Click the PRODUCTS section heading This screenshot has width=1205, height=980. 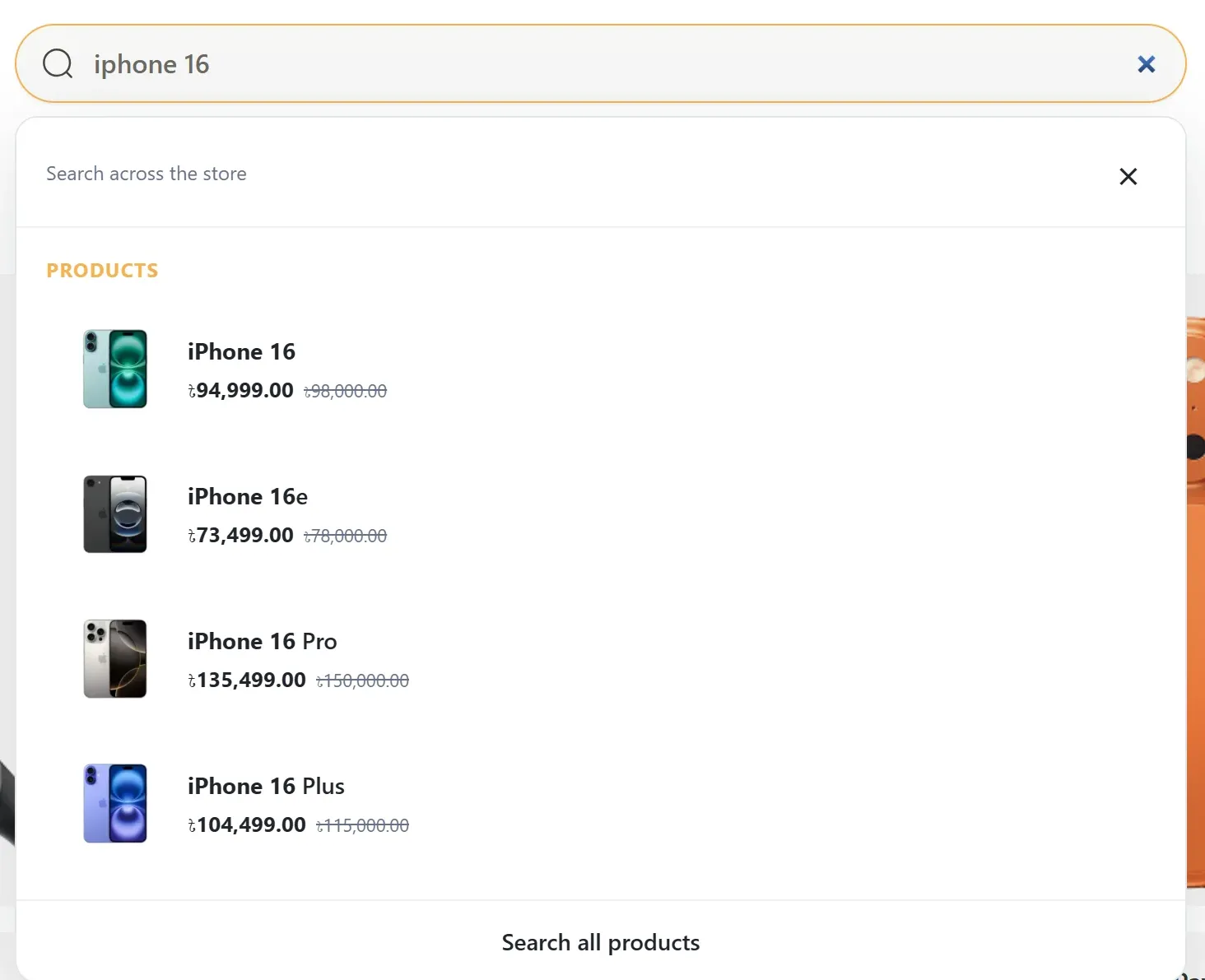tap(102, 271)
